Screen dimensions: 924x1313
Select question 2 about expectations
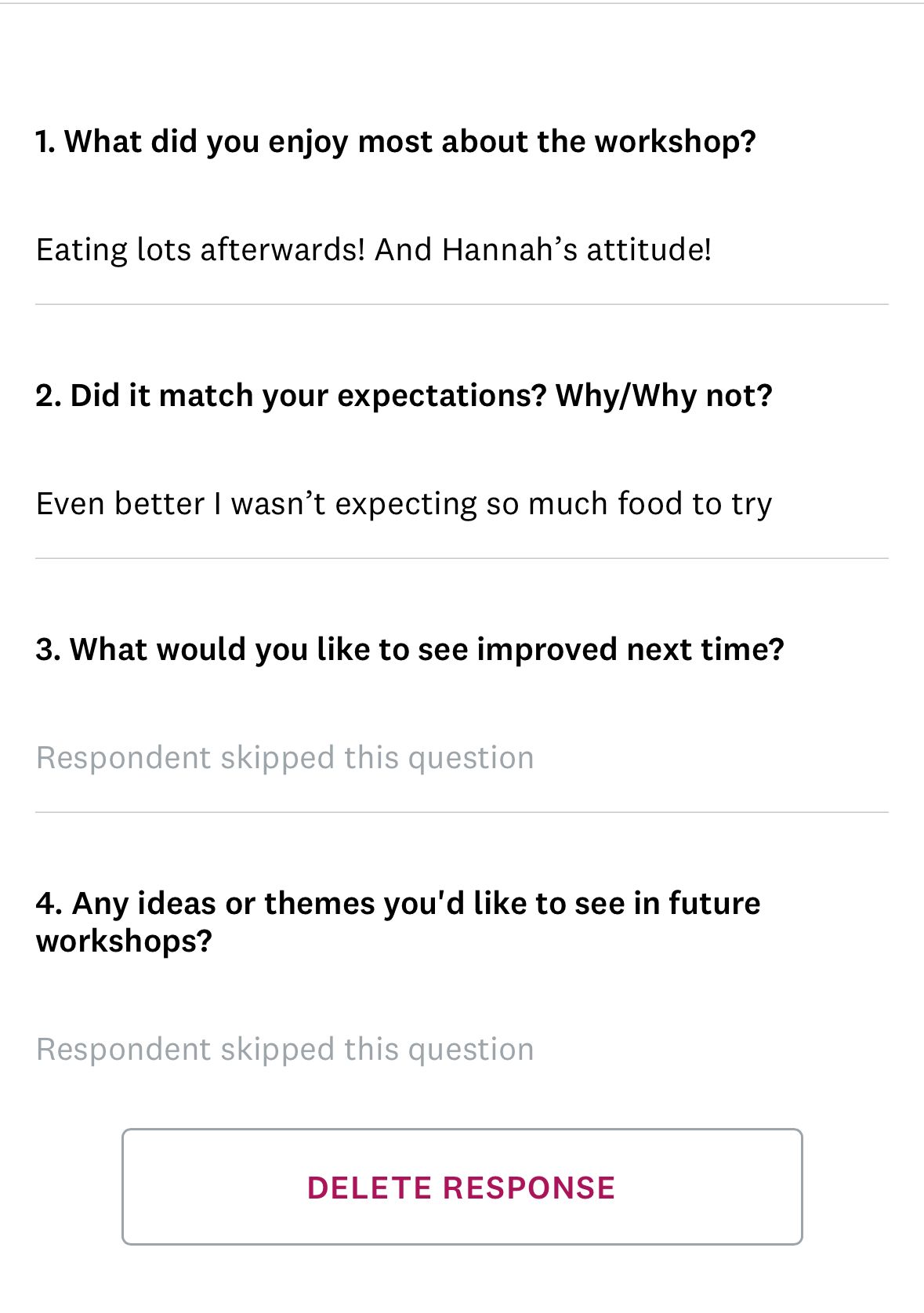tap(404, 395)
